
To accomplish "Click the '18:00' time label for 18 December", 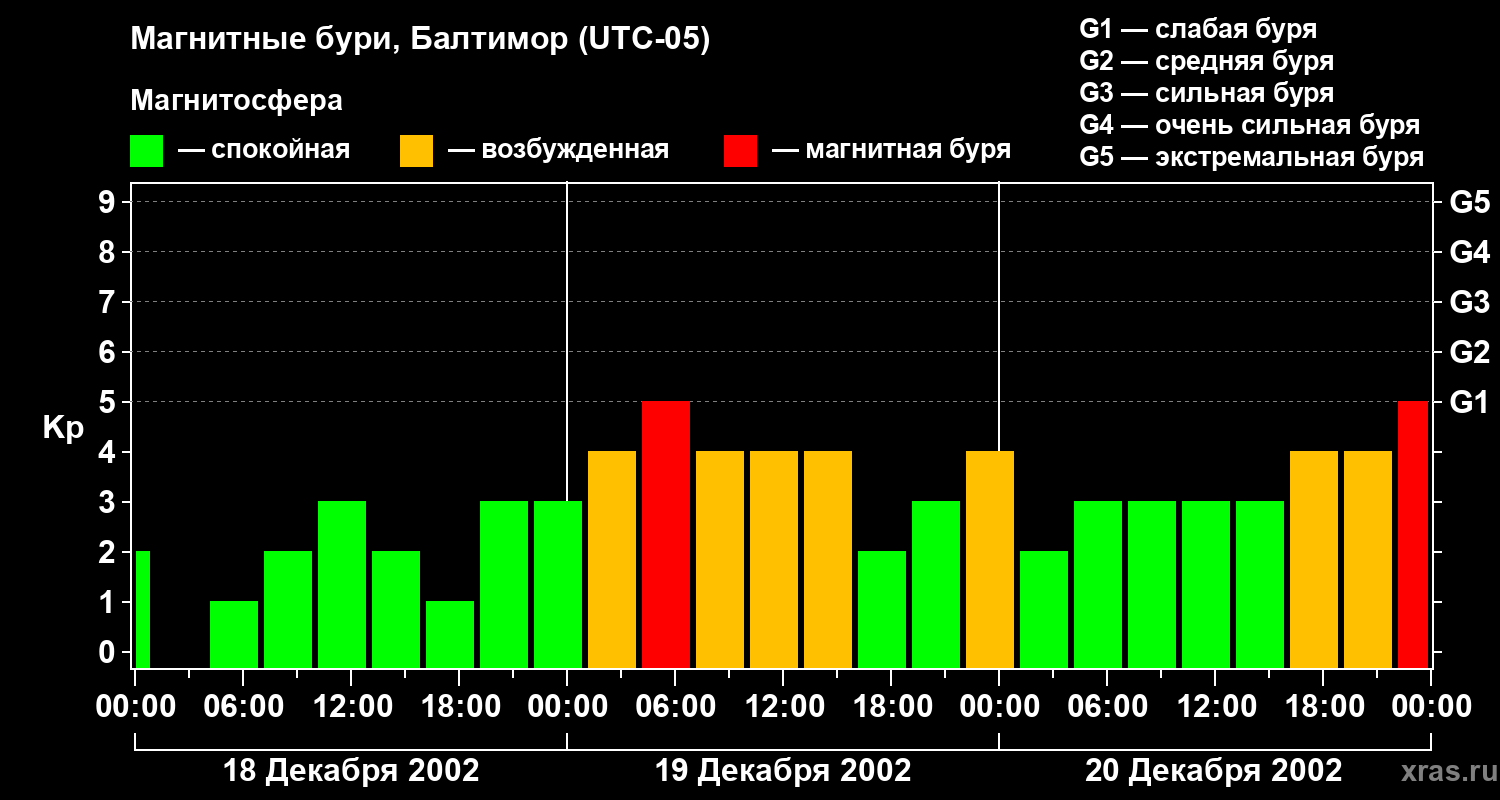I will coord(459,707).
